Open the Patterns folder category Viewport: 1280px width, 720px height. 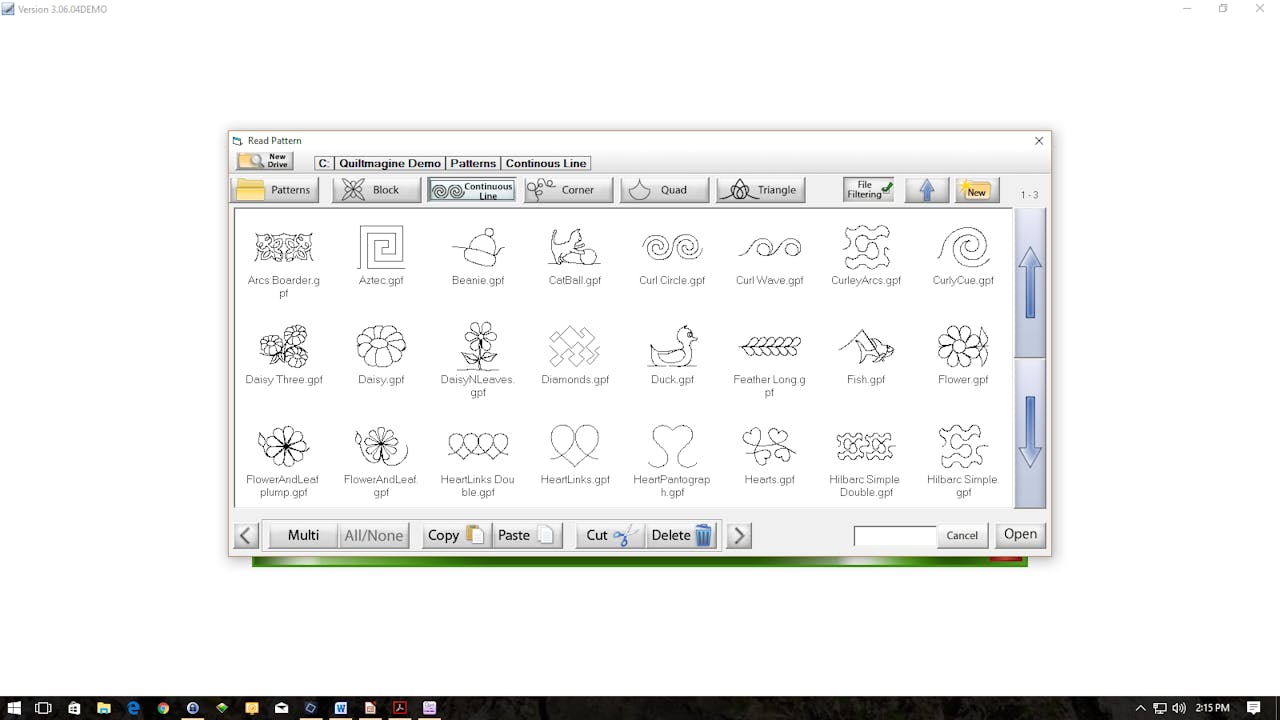(x=275, y=190)
